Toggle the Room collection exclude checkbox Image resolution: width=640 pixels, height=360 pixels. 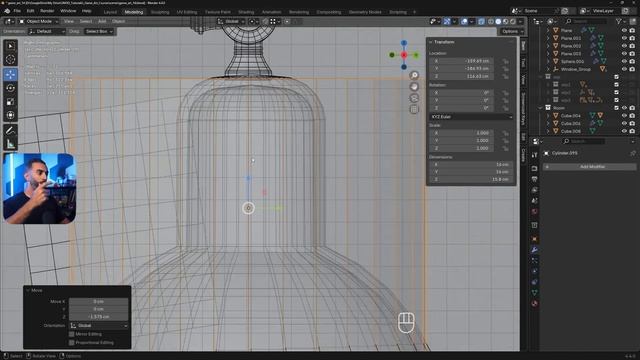point(616,108)
